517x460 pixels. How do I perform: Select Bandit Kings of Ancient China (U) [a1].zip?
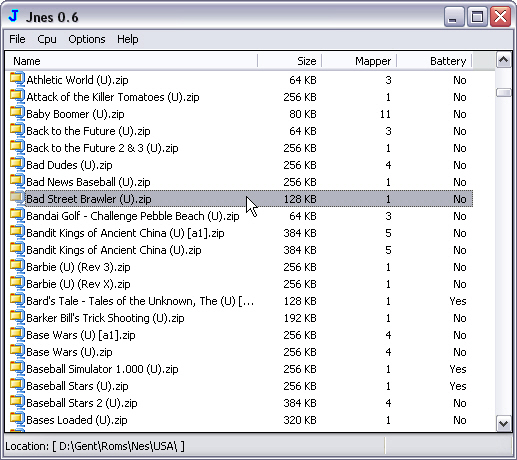click(125, 233)
